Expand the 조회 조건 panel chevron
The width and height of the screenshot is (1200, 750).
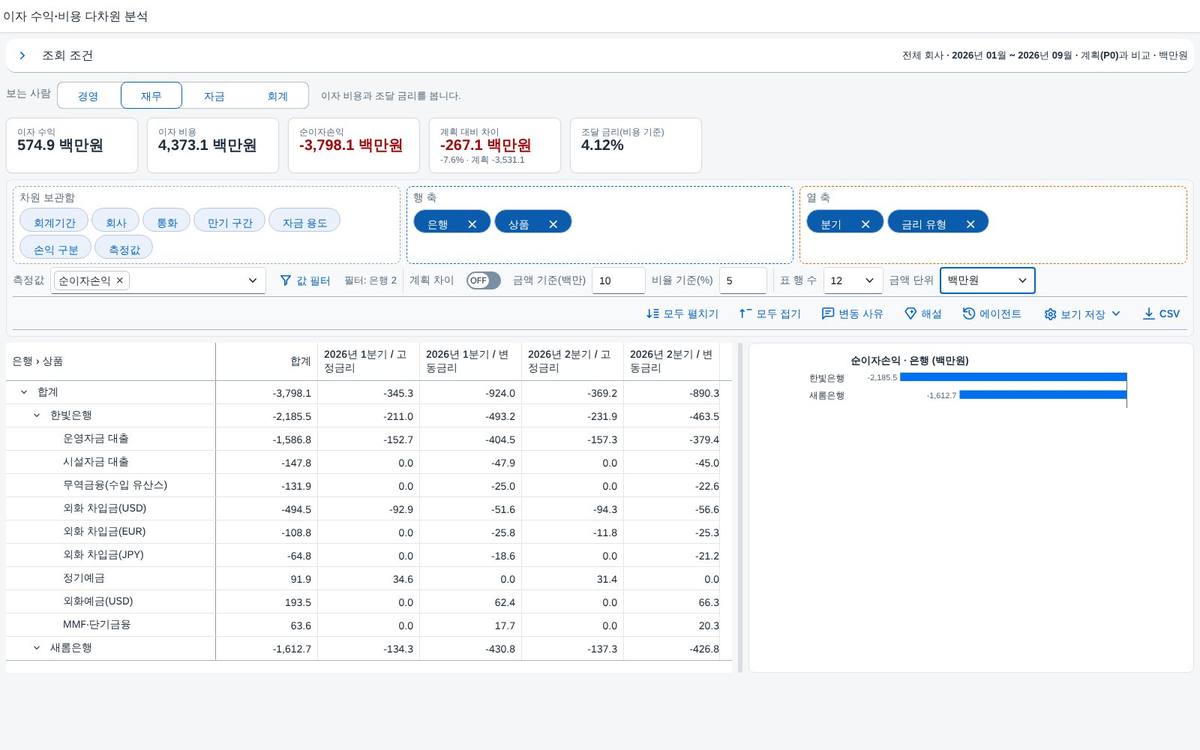click(x=22, y=56)
